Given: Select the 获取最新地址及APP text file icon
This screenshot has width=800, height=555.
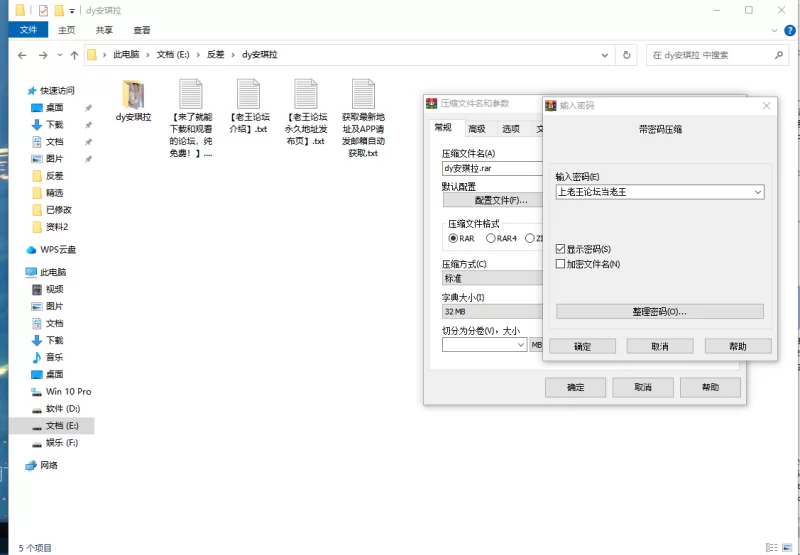Looking at the screenshot, I should coord(364,94).
